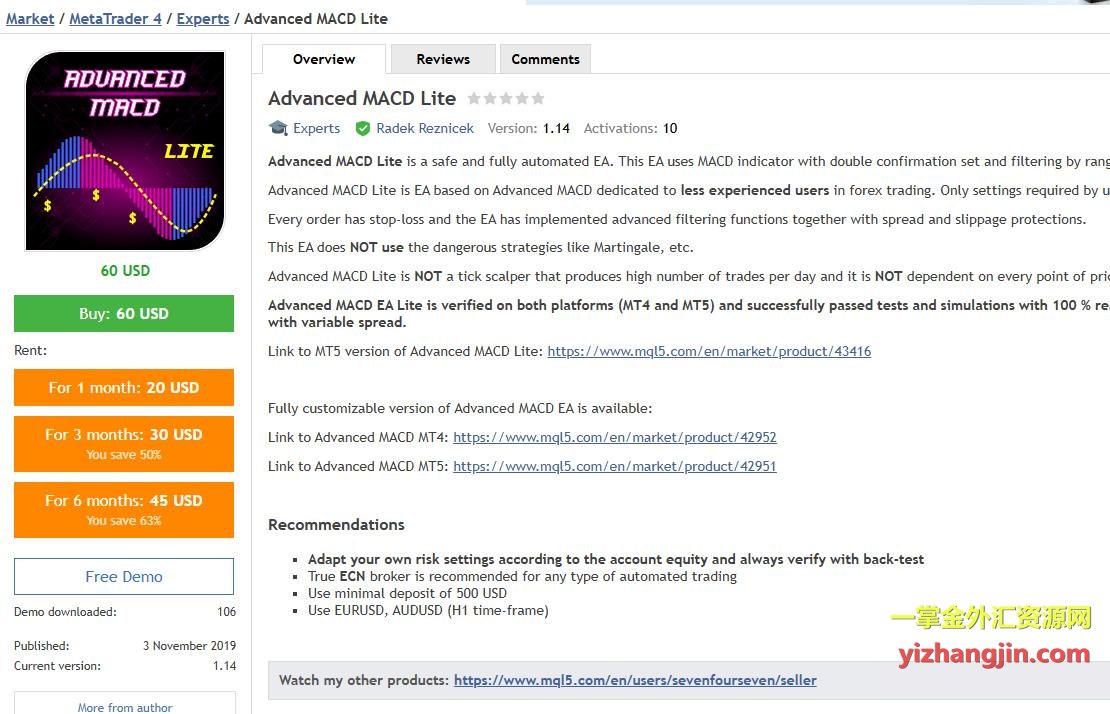Go to Market in the breadcrumb
The image size is (1110, 714).
[30, 18]
